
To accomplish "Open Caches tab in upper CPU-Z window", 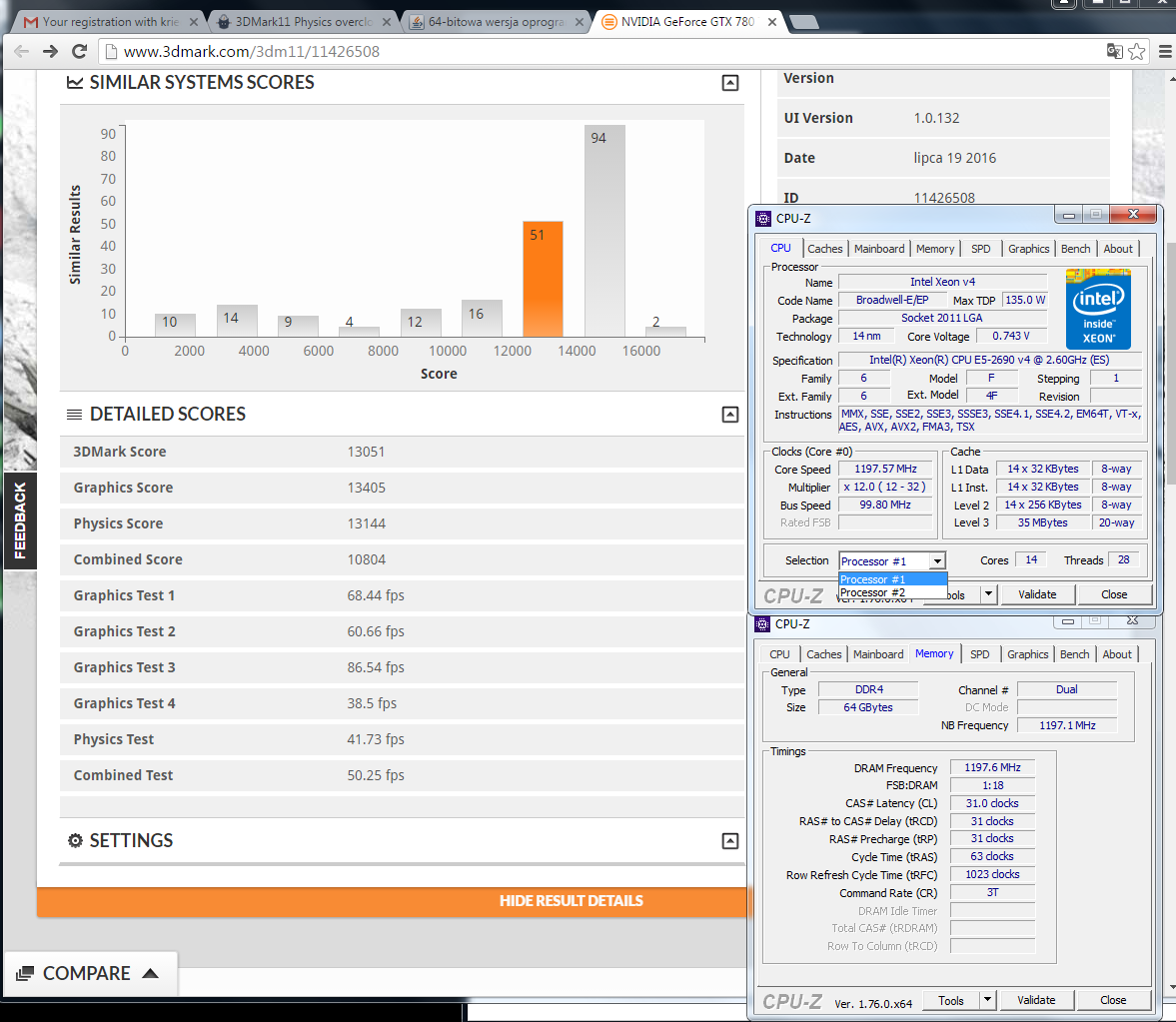I will (825, 248).
